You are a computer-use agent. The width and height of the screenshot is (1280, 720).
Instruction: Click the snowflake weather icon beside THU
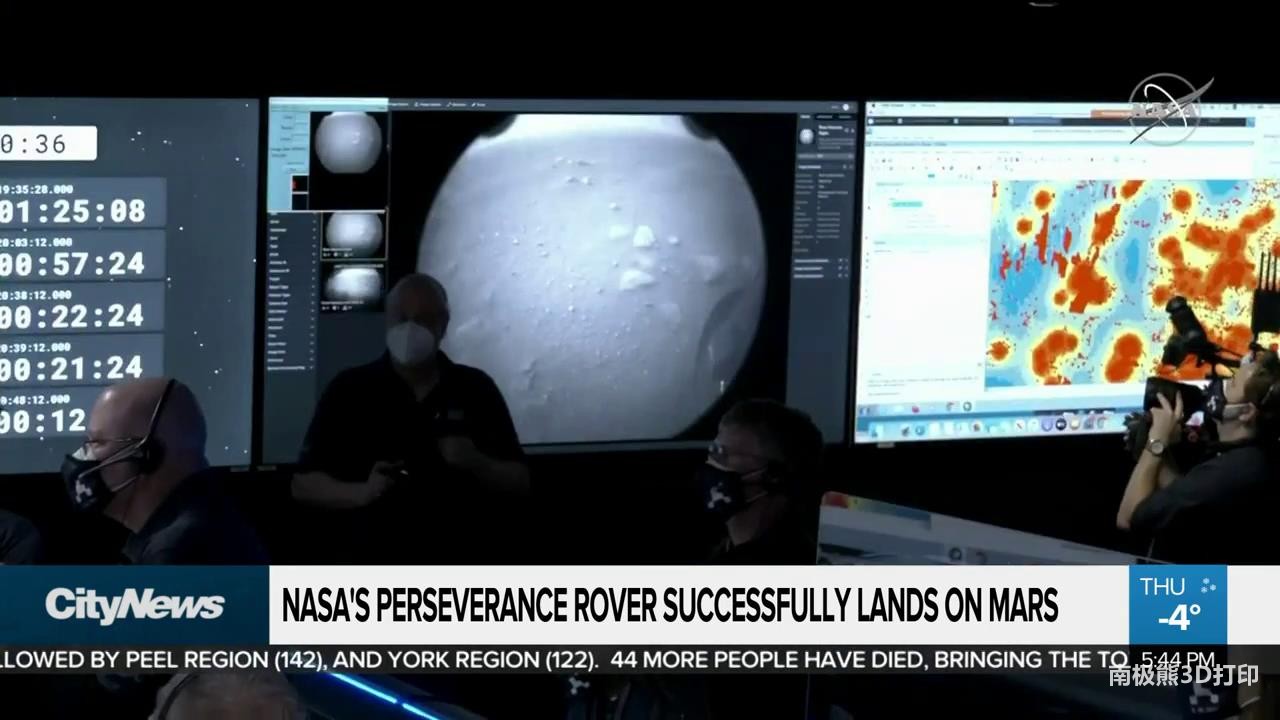tap(1208, 587)
